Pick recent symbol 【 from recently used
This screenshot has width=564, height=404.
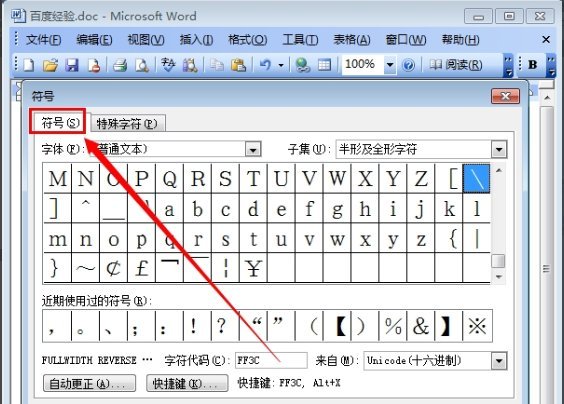337,326
